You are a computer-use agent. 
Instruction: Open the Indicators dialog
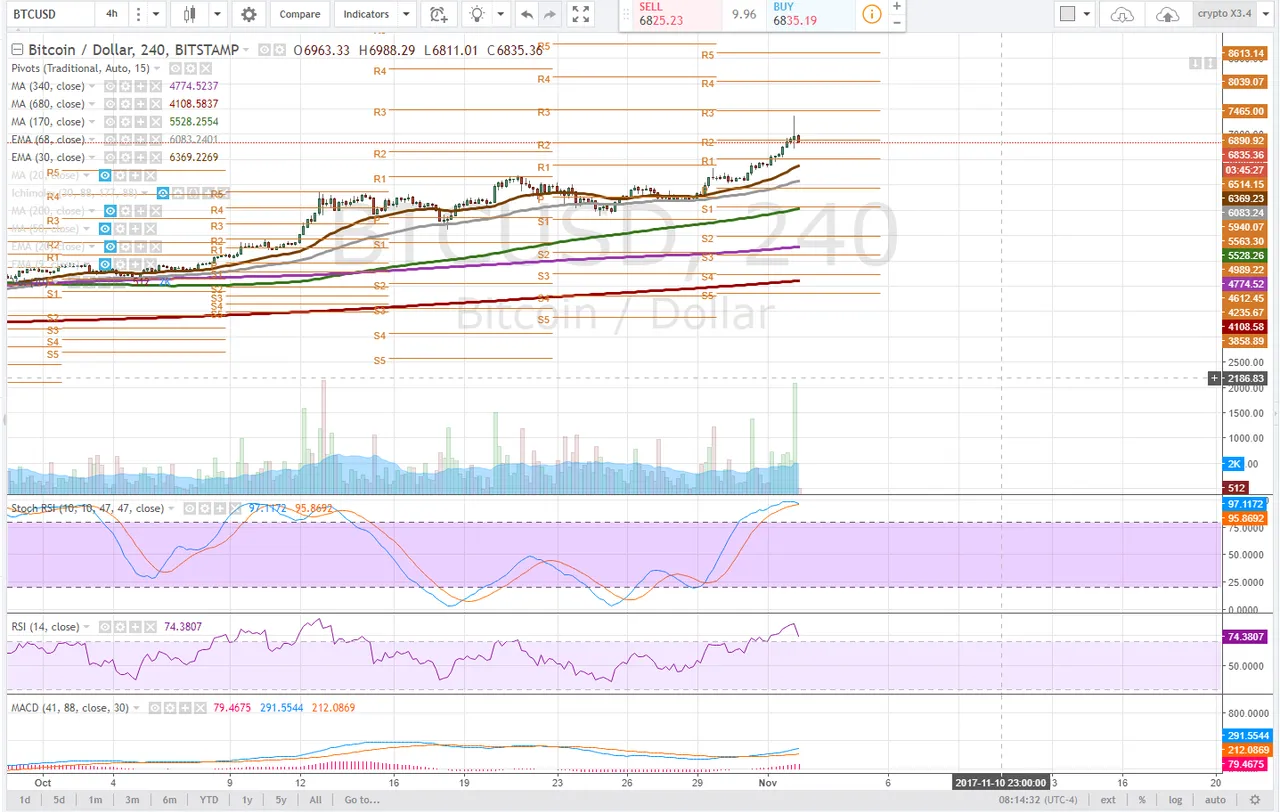pos(366,14)
